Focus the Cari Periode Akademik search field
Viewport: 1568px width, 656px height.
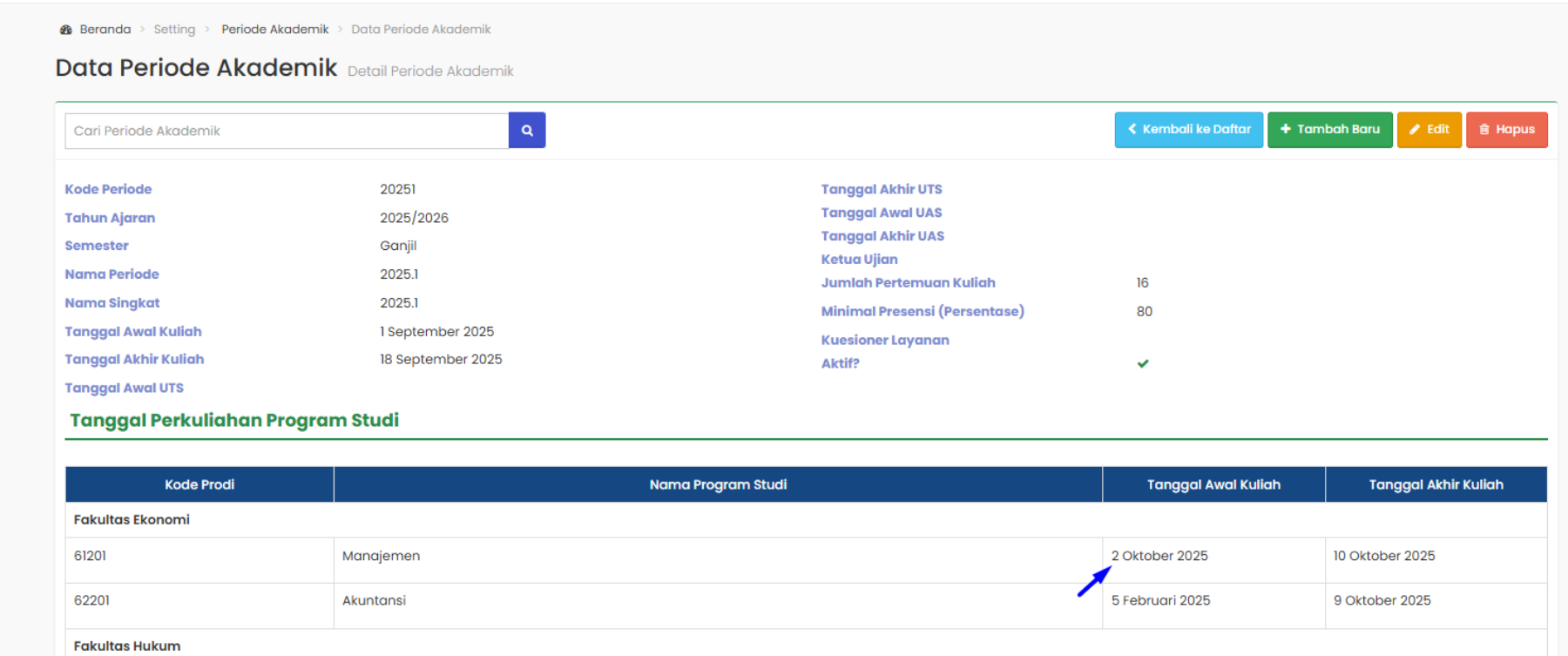[287, 131]
